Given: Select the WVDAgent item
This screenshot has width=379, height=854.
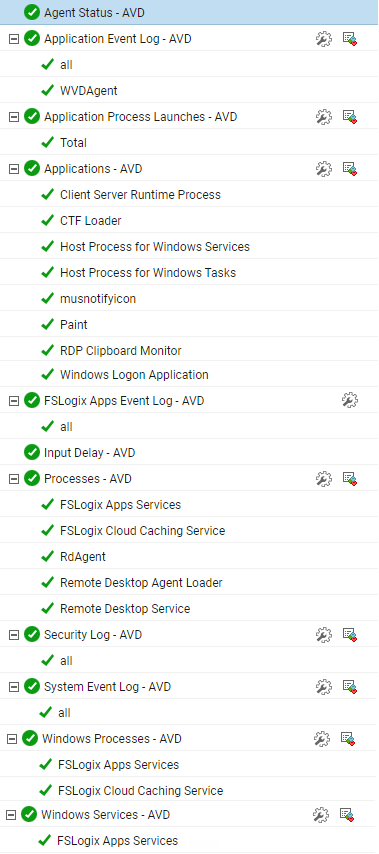Looking at the screenshot, I should [89, 90].
